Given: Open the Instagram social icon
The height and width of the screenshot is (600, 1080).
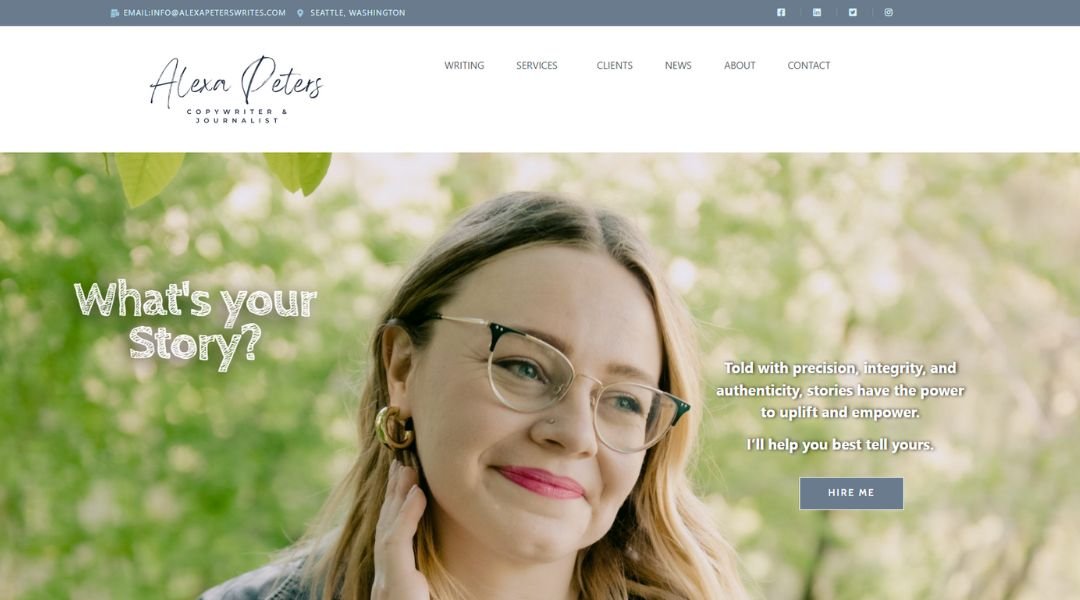Looking at the screenshot, I should (889, 12).
